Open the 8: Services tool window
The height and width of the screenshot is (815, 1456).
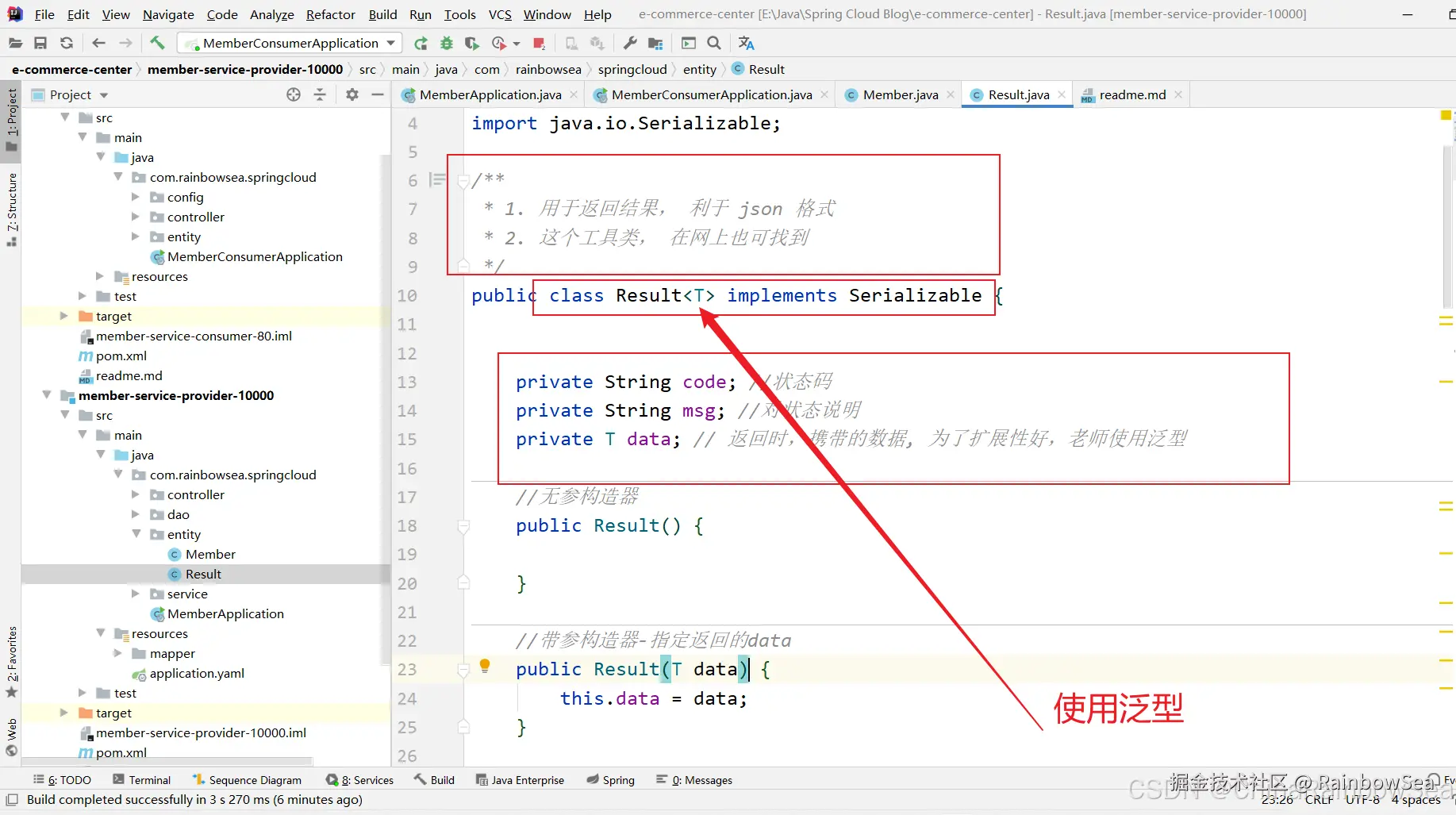pyautogui.click(x=360, y=780)
